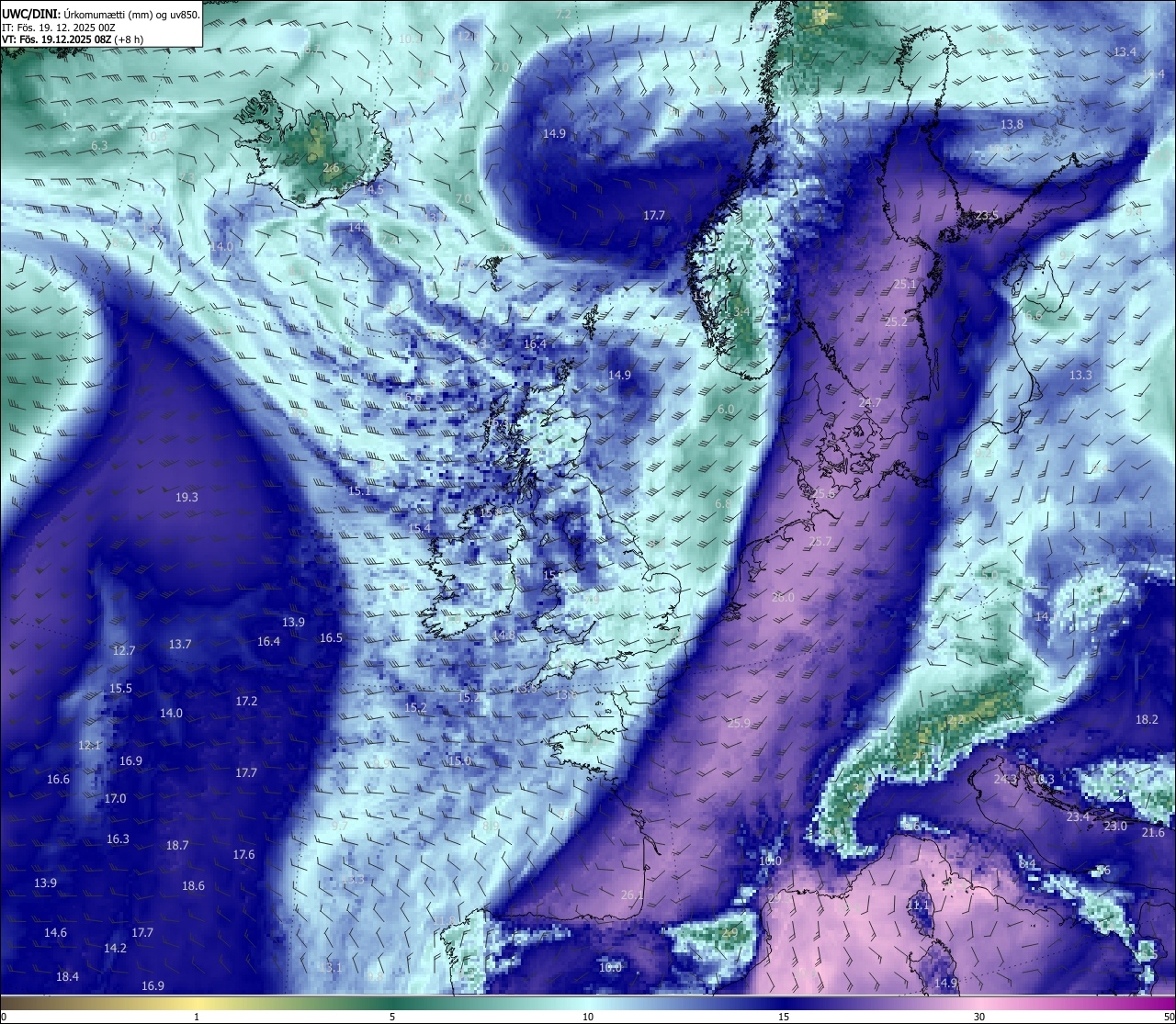The width and height of the screenshot is (1176, 1024).
Task: Click the 14.6 value label
Action: [55, 932]
